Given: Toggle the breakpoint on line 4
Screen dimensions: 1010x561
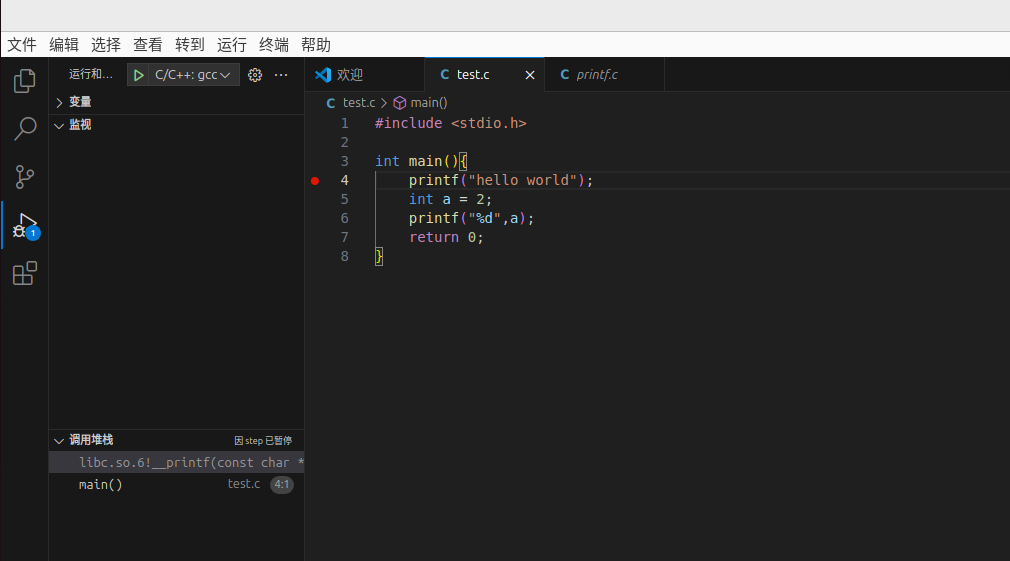Looking at the screenshot, I should click(315, 181).
